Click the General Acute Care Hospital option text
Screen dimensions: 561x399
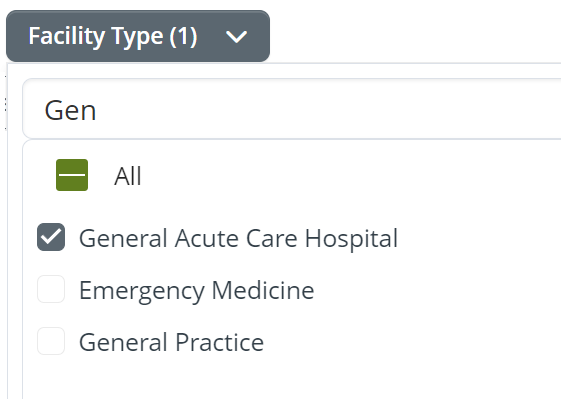[238, 238]
